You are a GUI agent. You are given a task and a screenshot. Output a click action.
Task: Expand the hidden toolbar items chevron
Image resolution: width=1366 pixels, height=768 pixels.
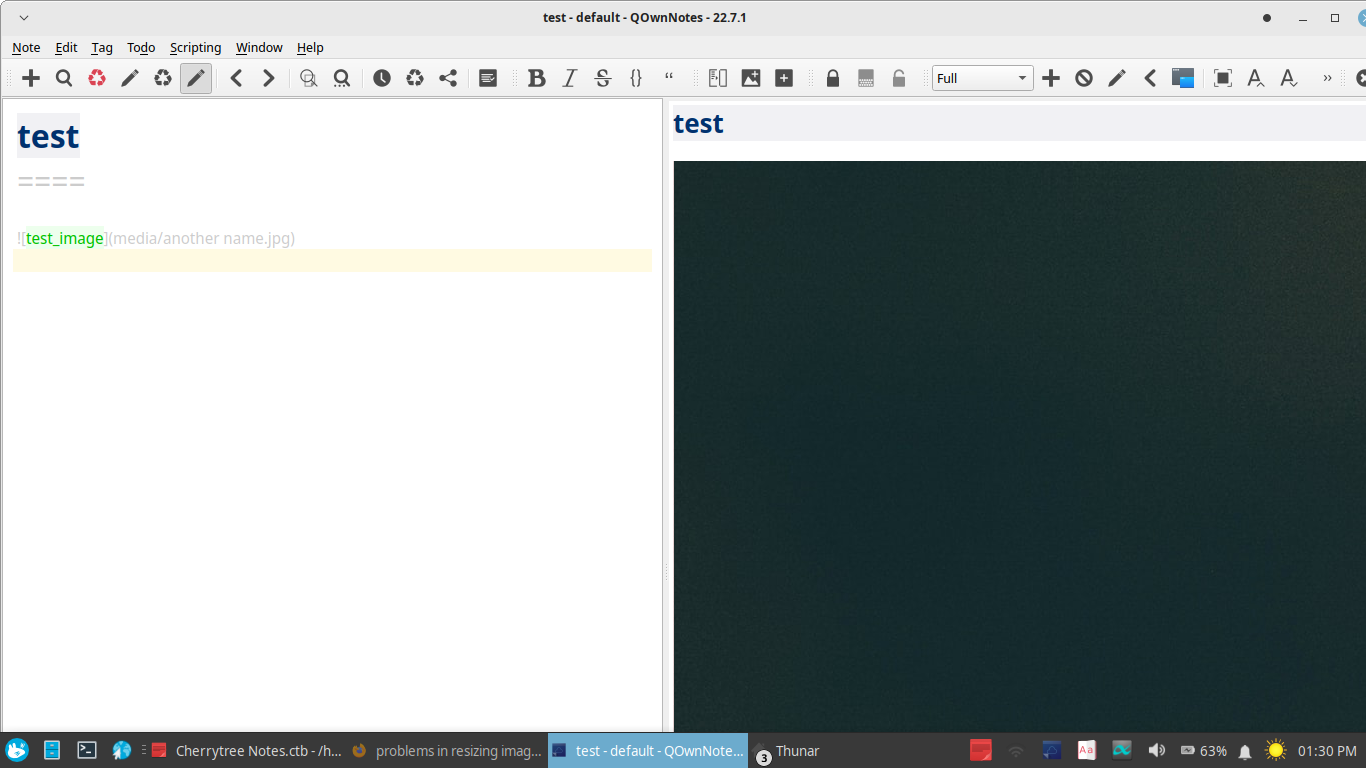(1328, 78)
